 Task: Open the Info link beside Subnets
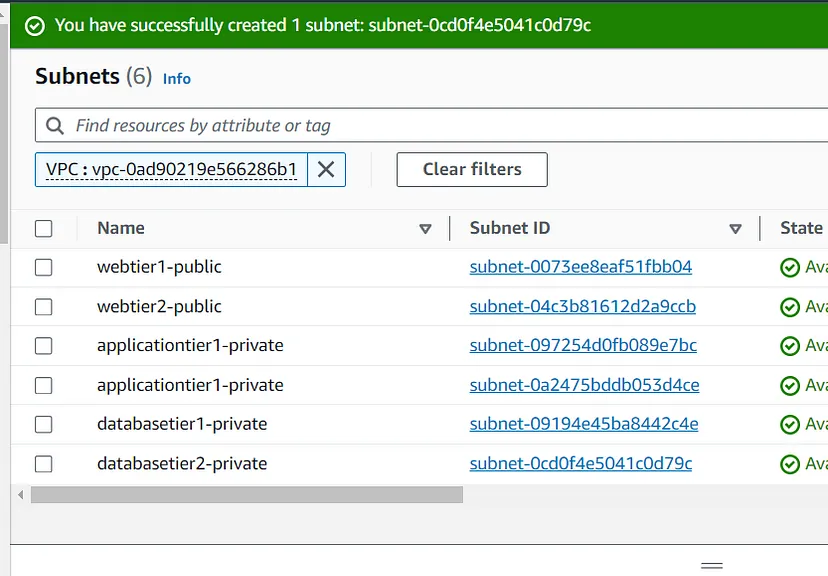(177, 79)
